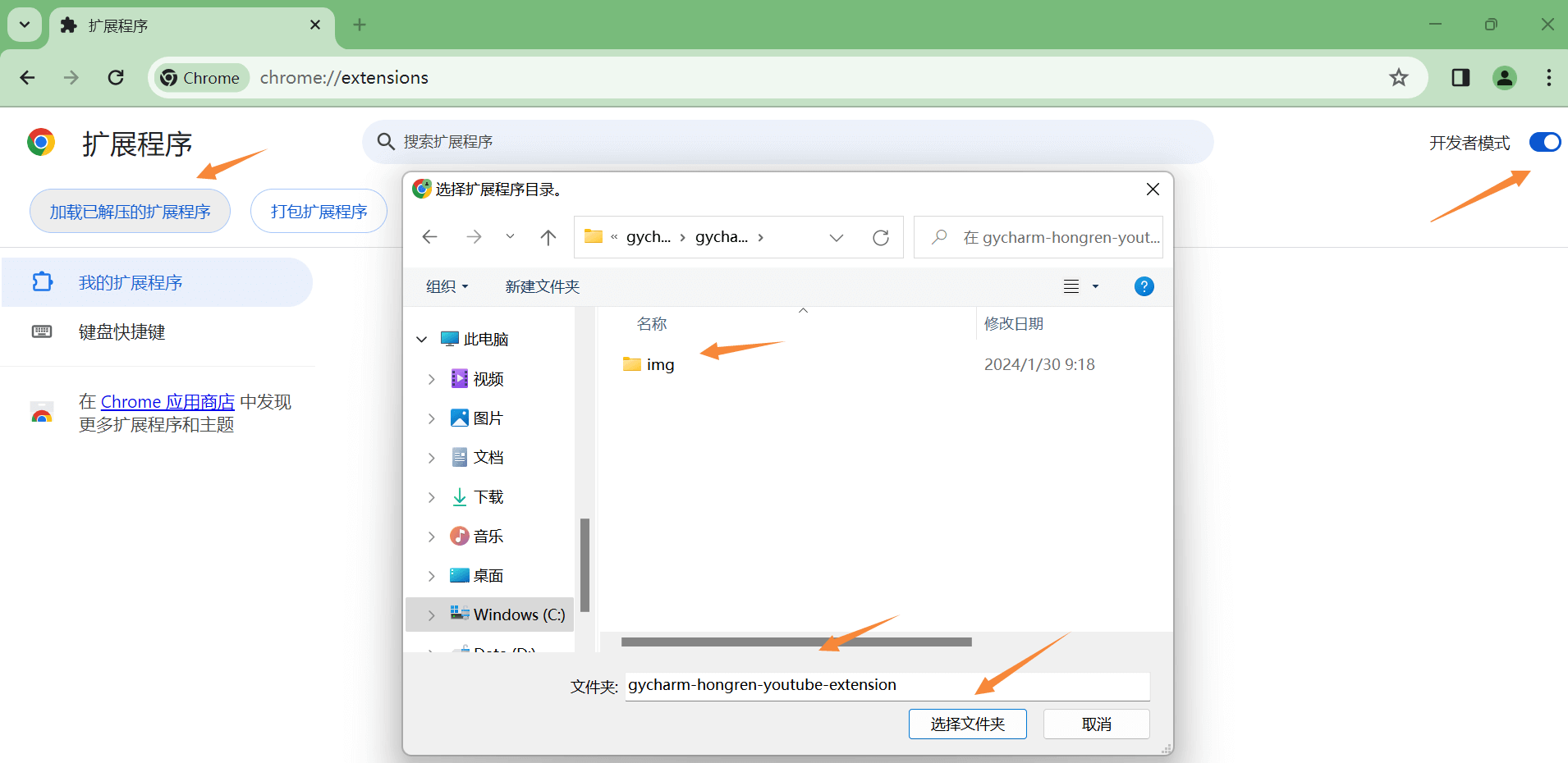
Task: Click the address bar URL chrome://extensions
Action: coord(344,78)
